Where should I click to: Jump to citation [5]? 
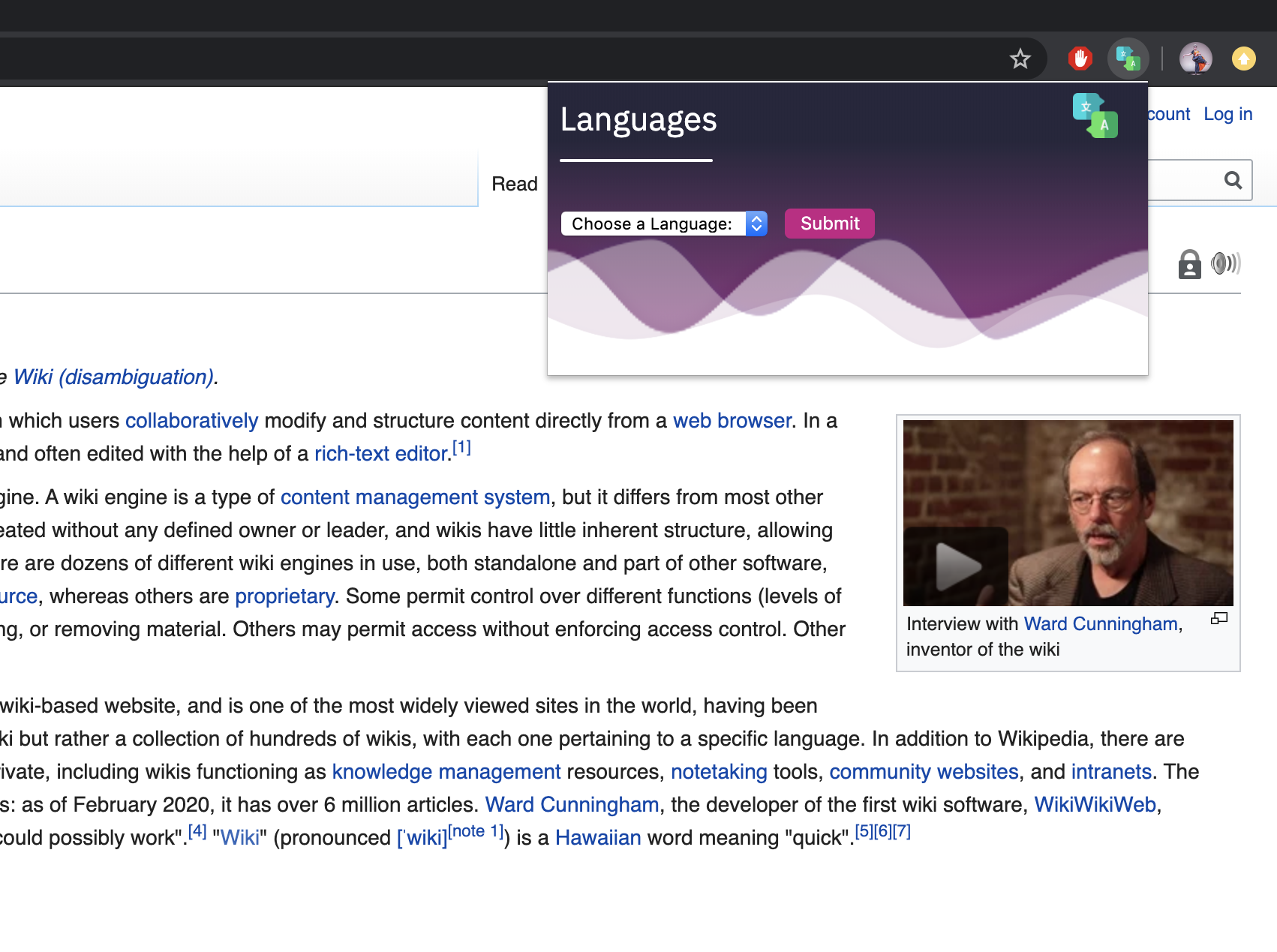[864, 831]
